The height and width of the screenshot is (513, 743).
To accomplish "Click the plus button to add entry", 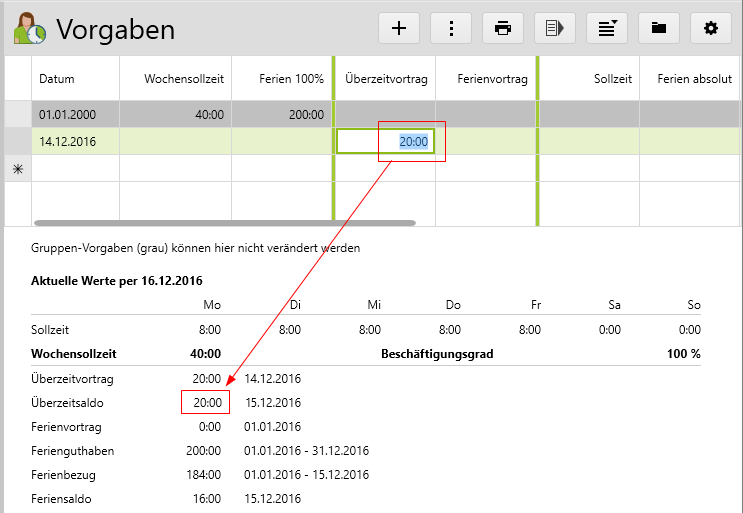I will (x=399, y=28).
